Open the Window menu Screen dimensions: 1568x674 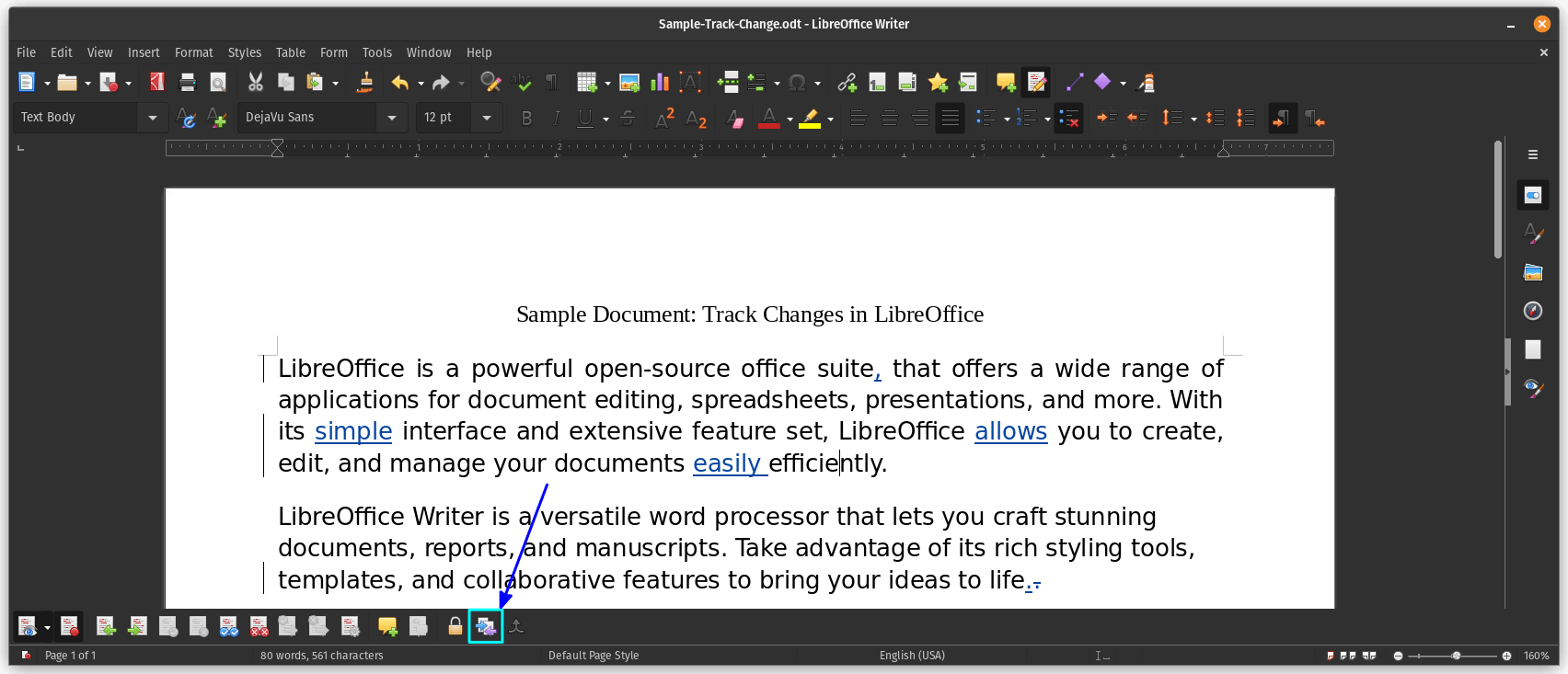[429, 52]
